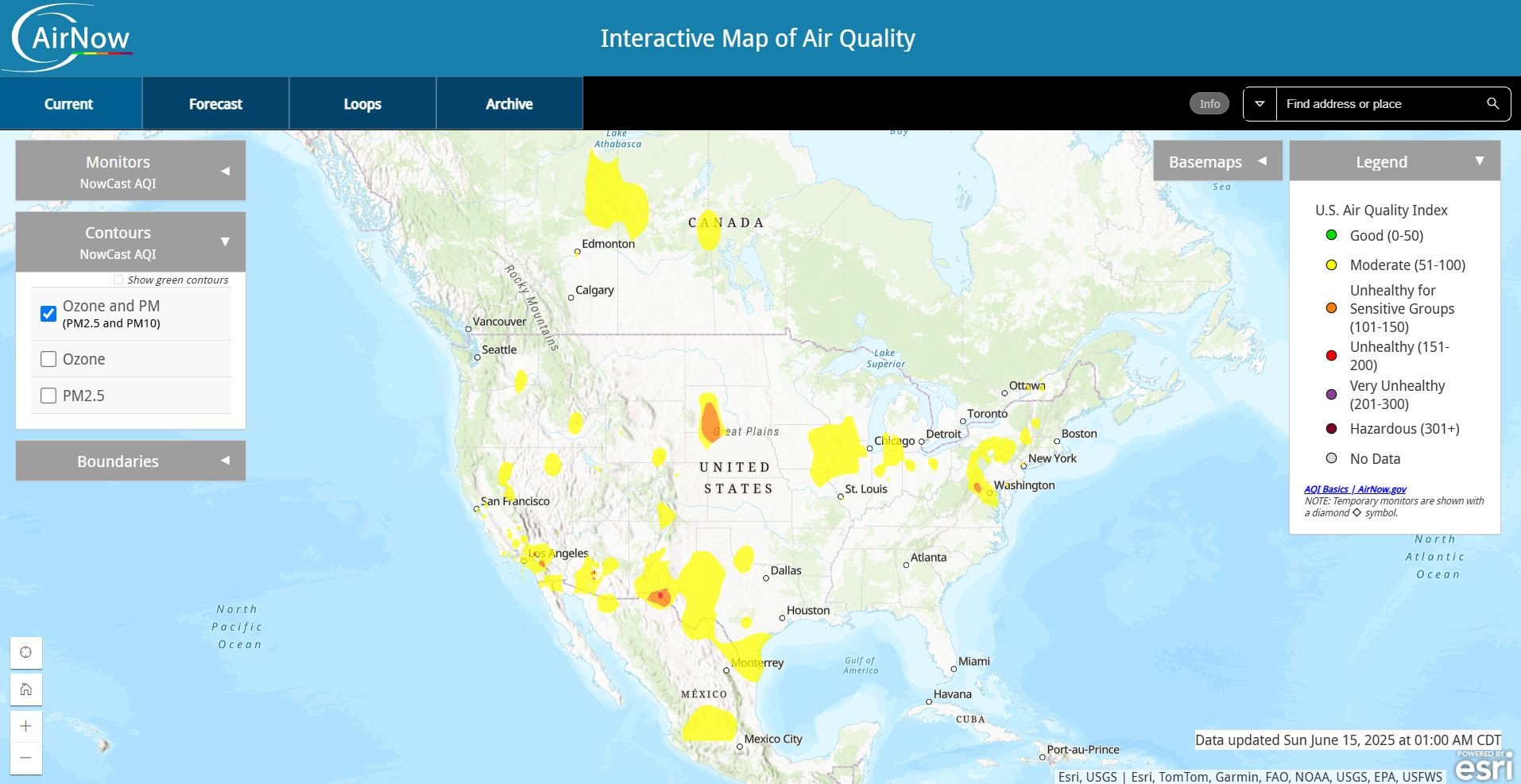Click the gray No Data legend dot
1521x784 pixels.
1331,458
